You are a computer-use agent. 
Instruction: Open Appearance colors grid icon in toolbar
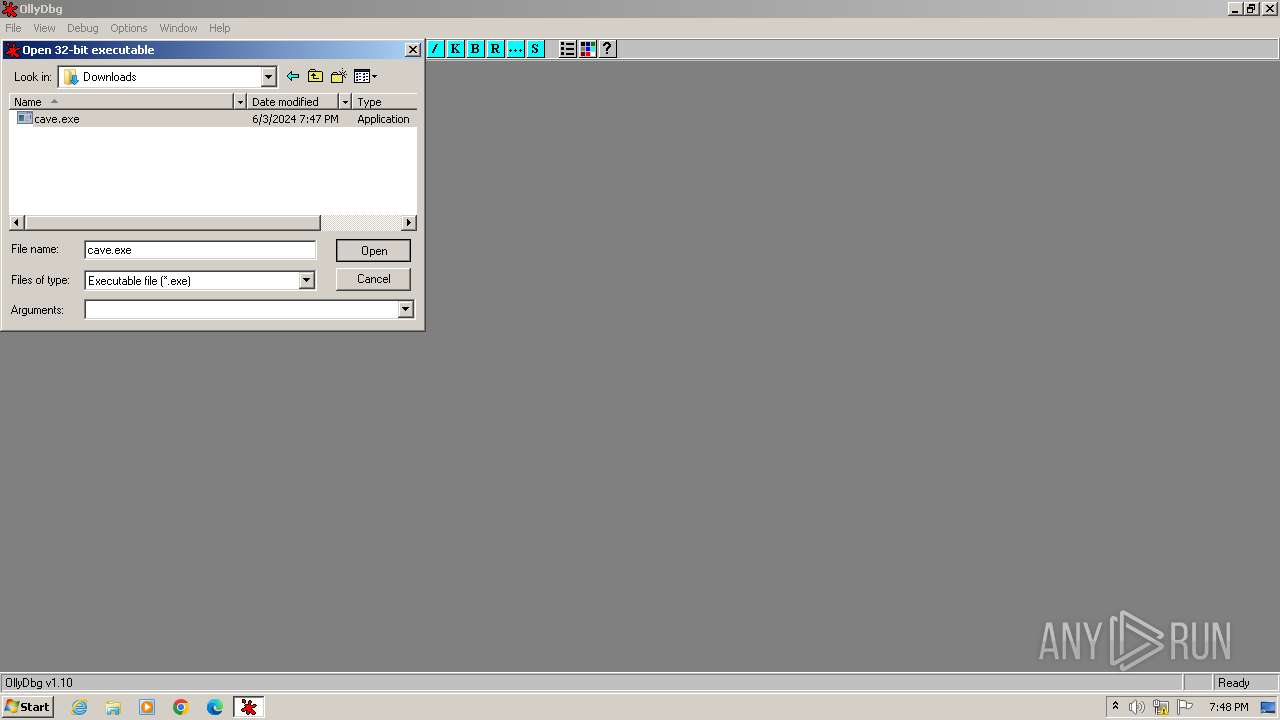click(588, 49)
